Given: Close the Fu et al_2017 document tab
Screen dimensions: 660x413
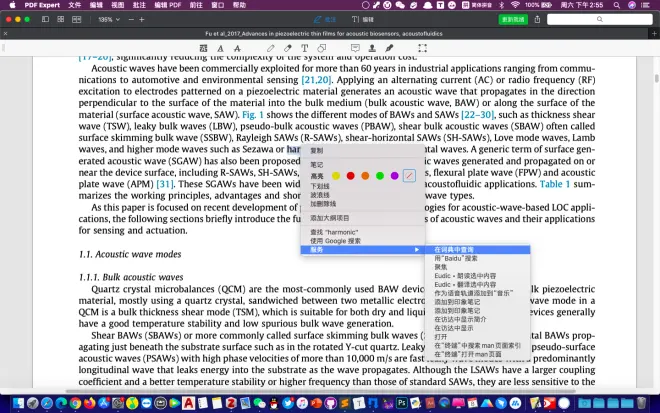Looking at the screenshot, I should 5,34.
